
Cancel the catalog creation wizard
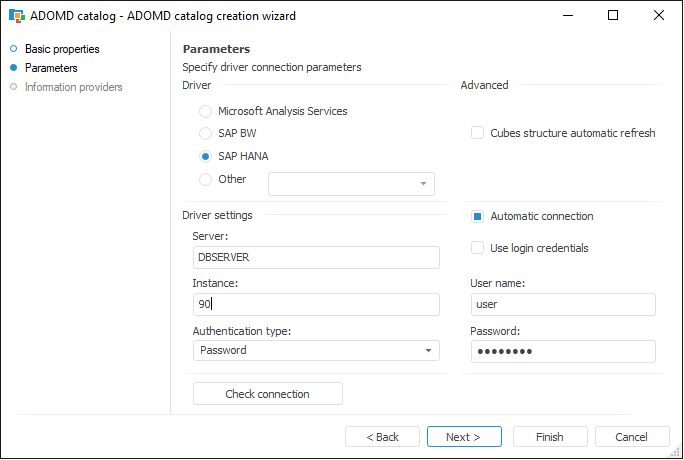pyautogui.click(x=632, y=437)
